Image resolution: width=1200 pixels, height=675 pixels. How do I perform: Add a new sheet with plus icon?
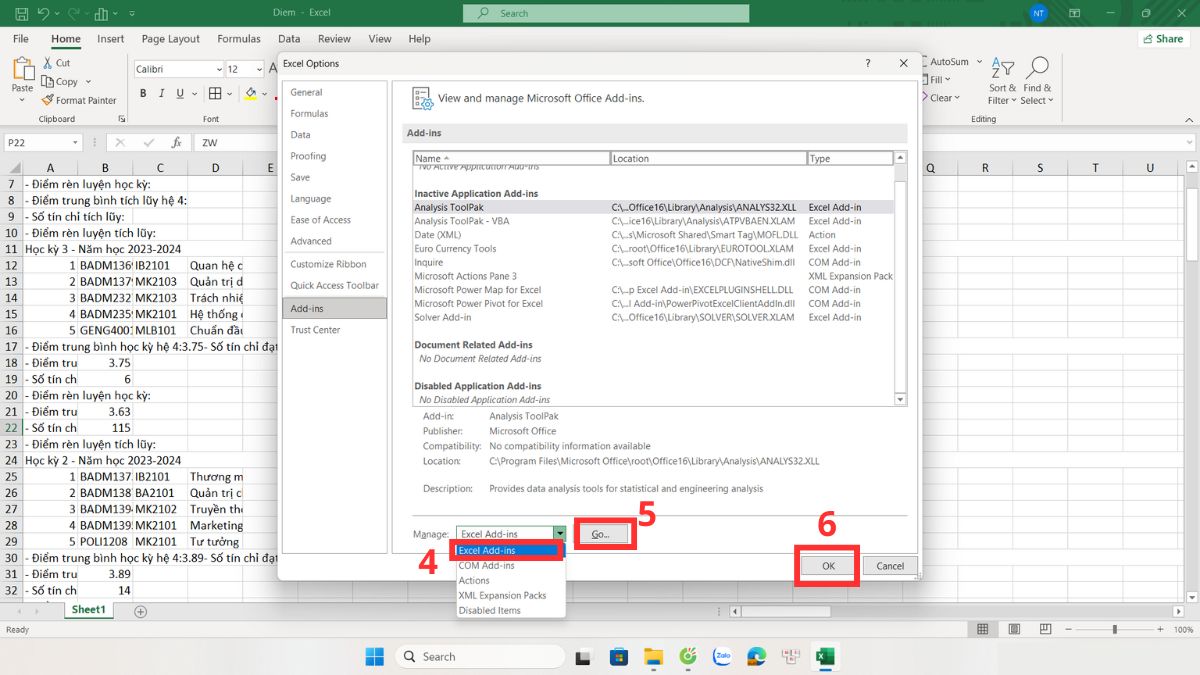click(x=140, y=611)
